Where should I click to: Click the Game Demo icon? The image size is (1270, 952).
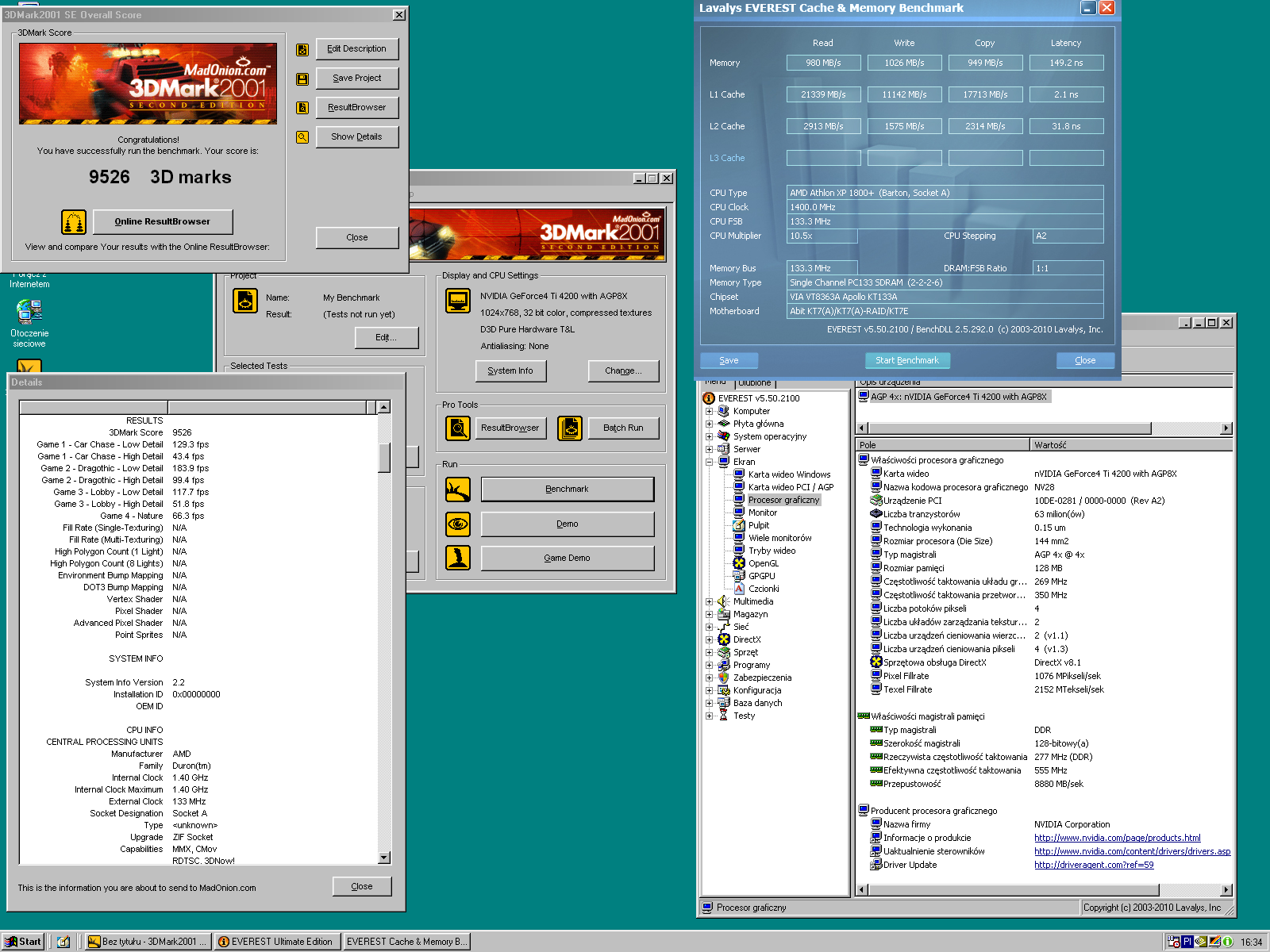coord(458,559)
